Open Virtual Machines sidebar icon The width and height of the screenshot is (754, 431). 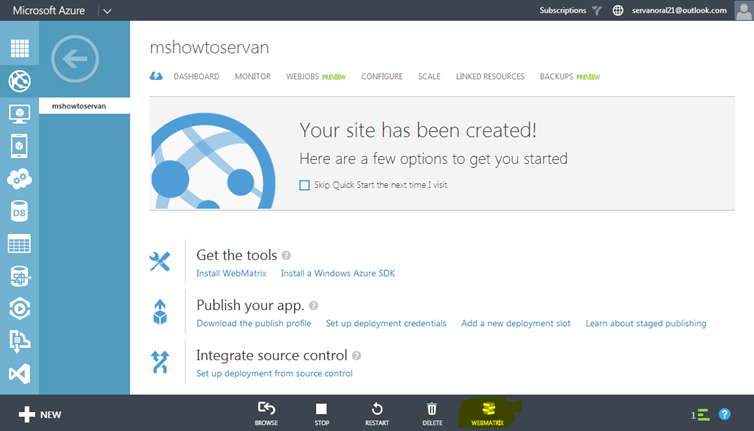tap(19, 114)
